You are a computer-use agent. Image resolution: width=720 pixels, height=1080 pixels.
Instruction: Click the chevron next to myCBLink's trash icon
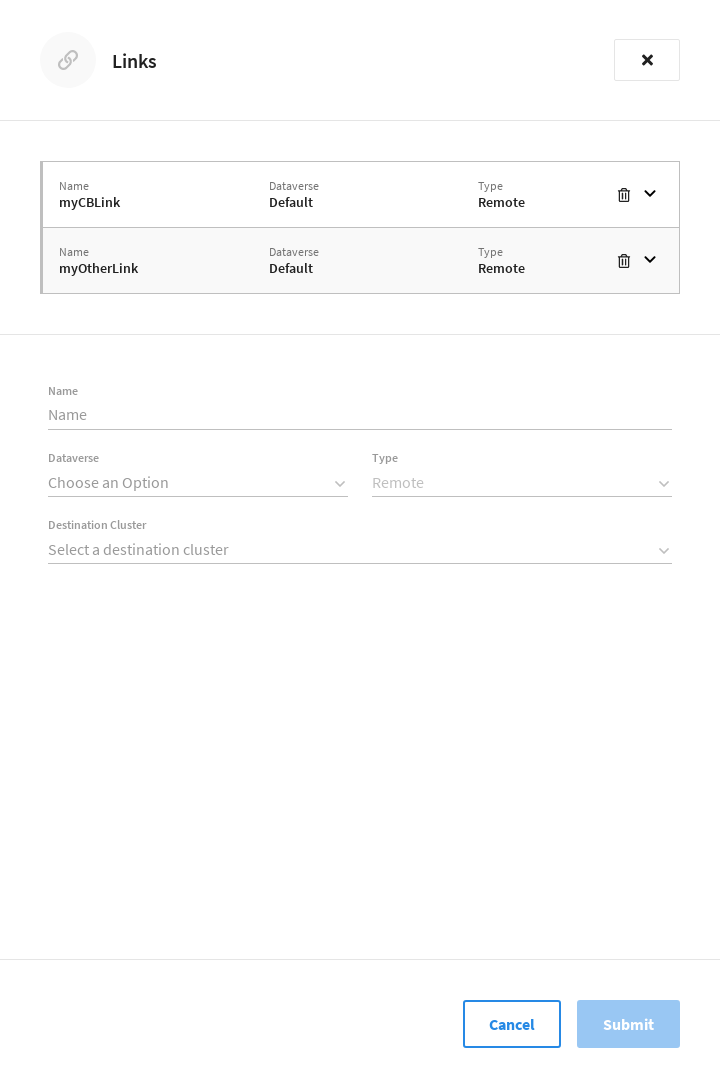650,194
